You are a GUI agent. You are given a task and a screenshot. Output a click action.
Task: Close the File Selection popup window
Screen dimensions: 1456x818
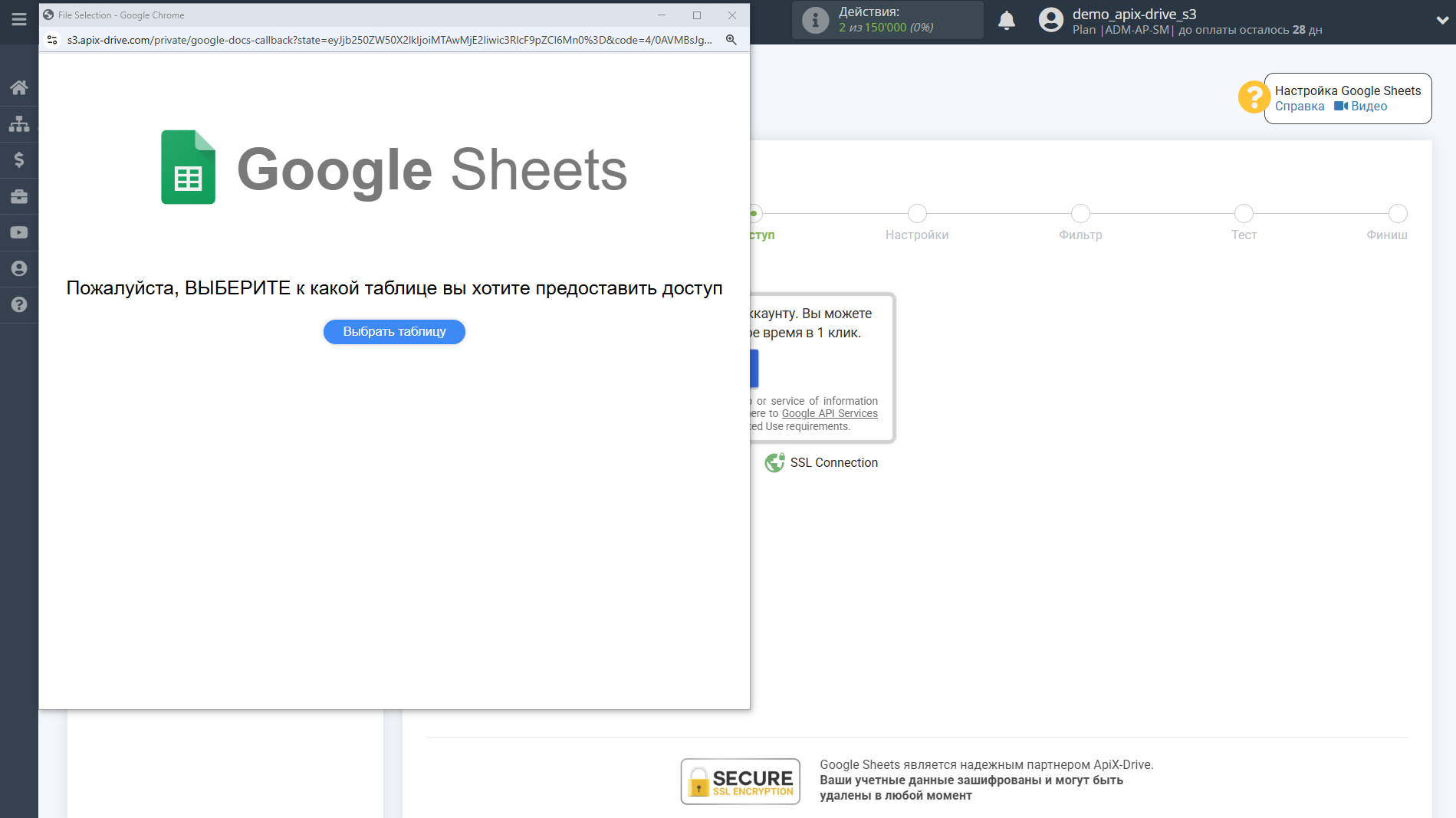tap(732, 15)
